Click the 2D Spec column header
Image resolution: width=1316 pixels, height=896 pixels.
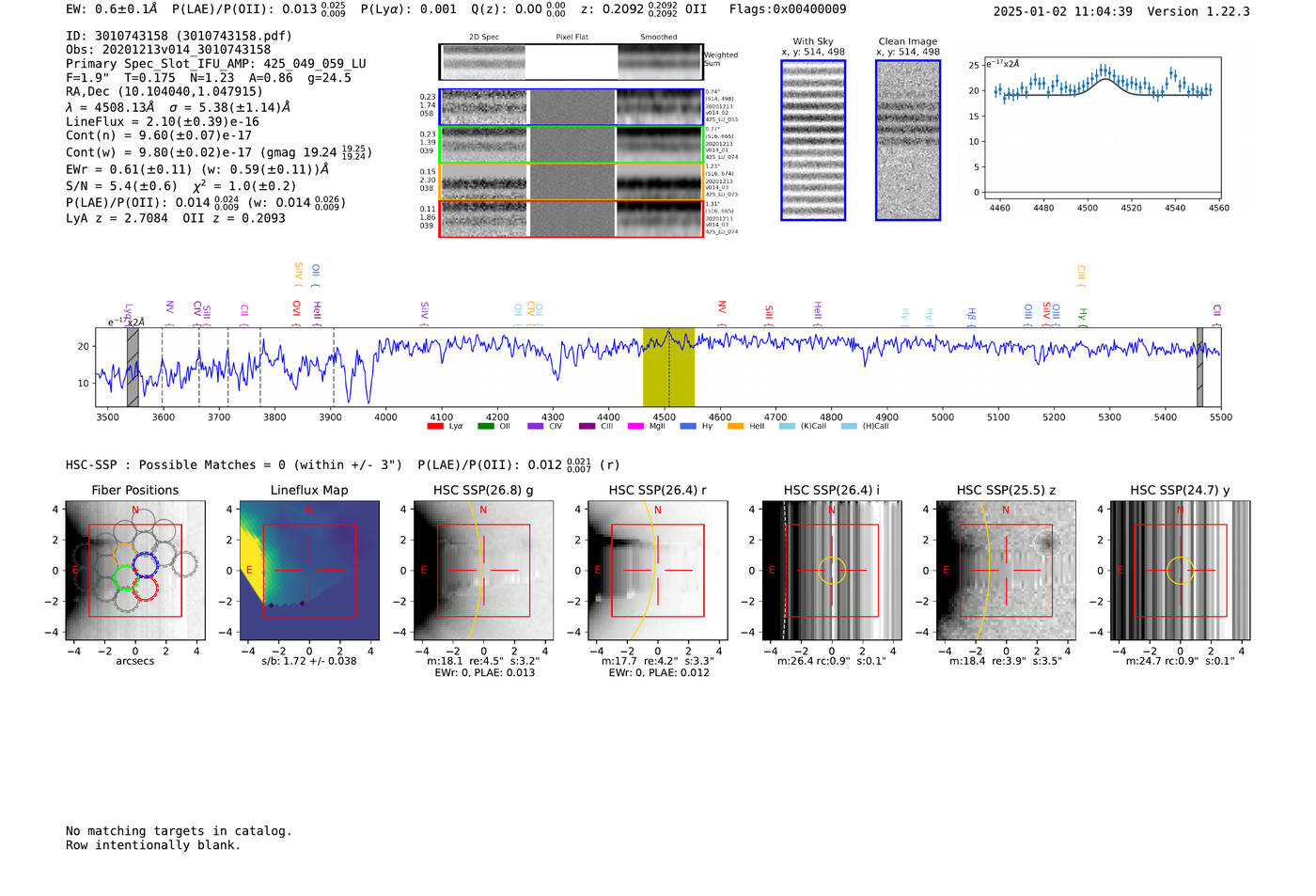click(484, 38)
